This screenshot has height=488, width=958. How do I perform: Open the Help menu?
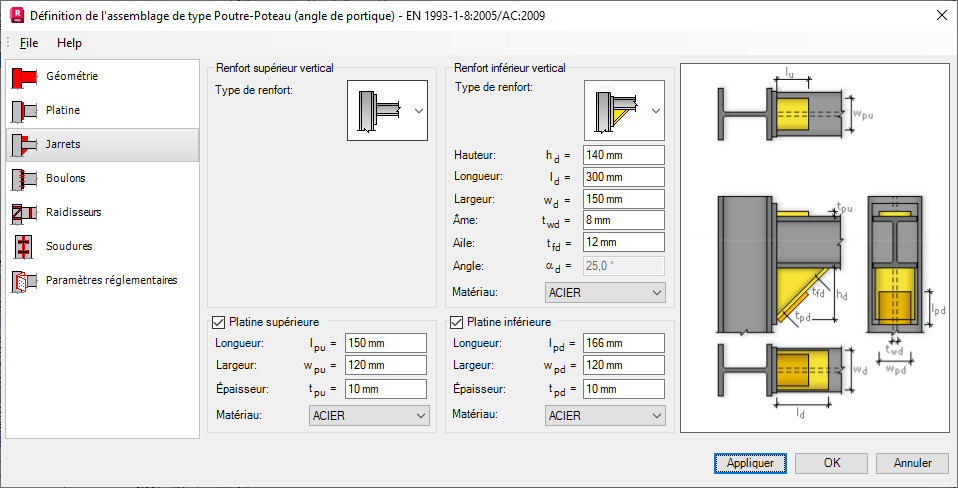coord(70,43)
